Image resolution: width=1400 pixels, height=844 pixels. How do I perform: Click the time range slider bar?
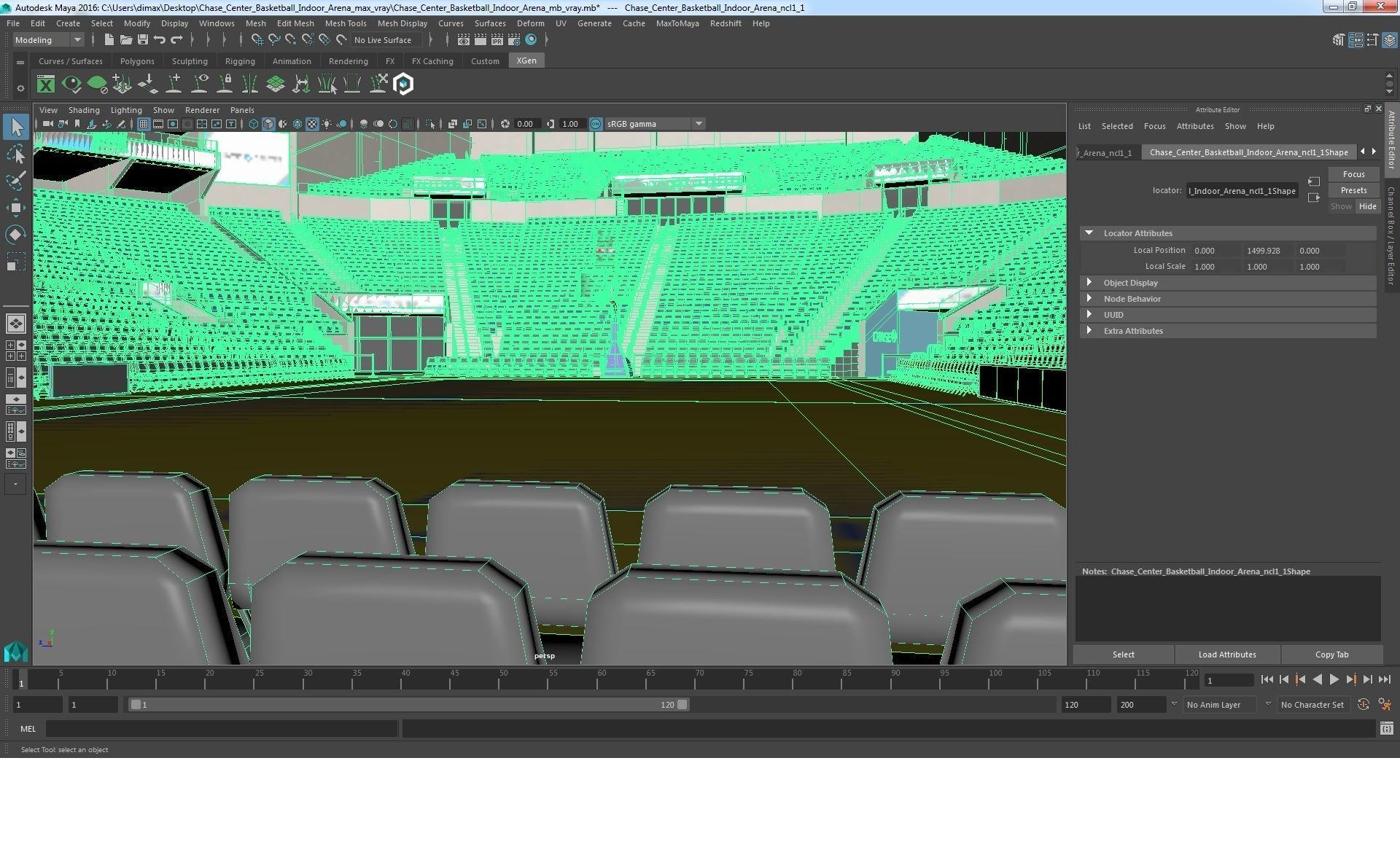point(408,705)
